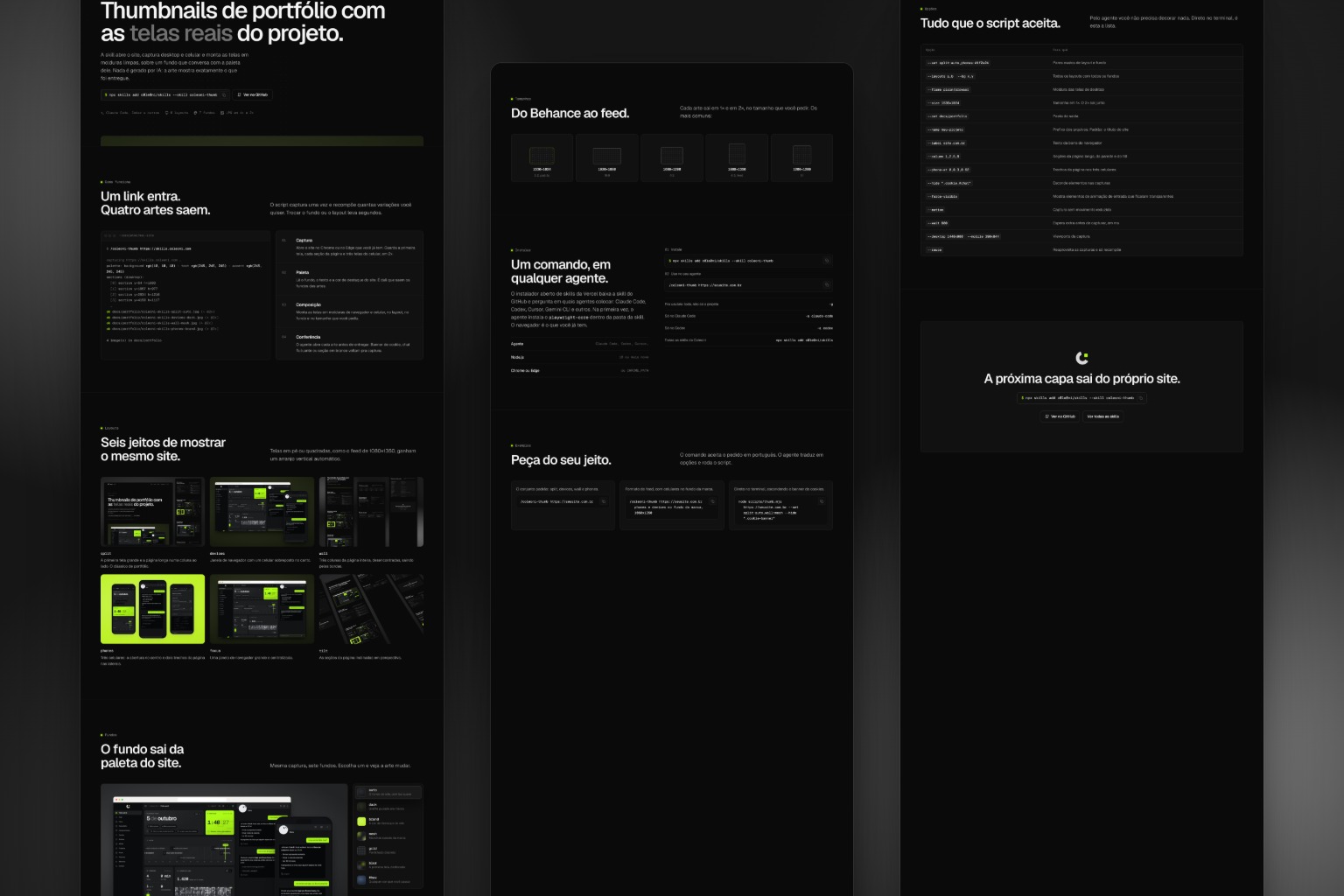The width and height of the screenshot is (1344, 896).
Task: Open the 'wall' layout thumbnail
Action: 371,512
